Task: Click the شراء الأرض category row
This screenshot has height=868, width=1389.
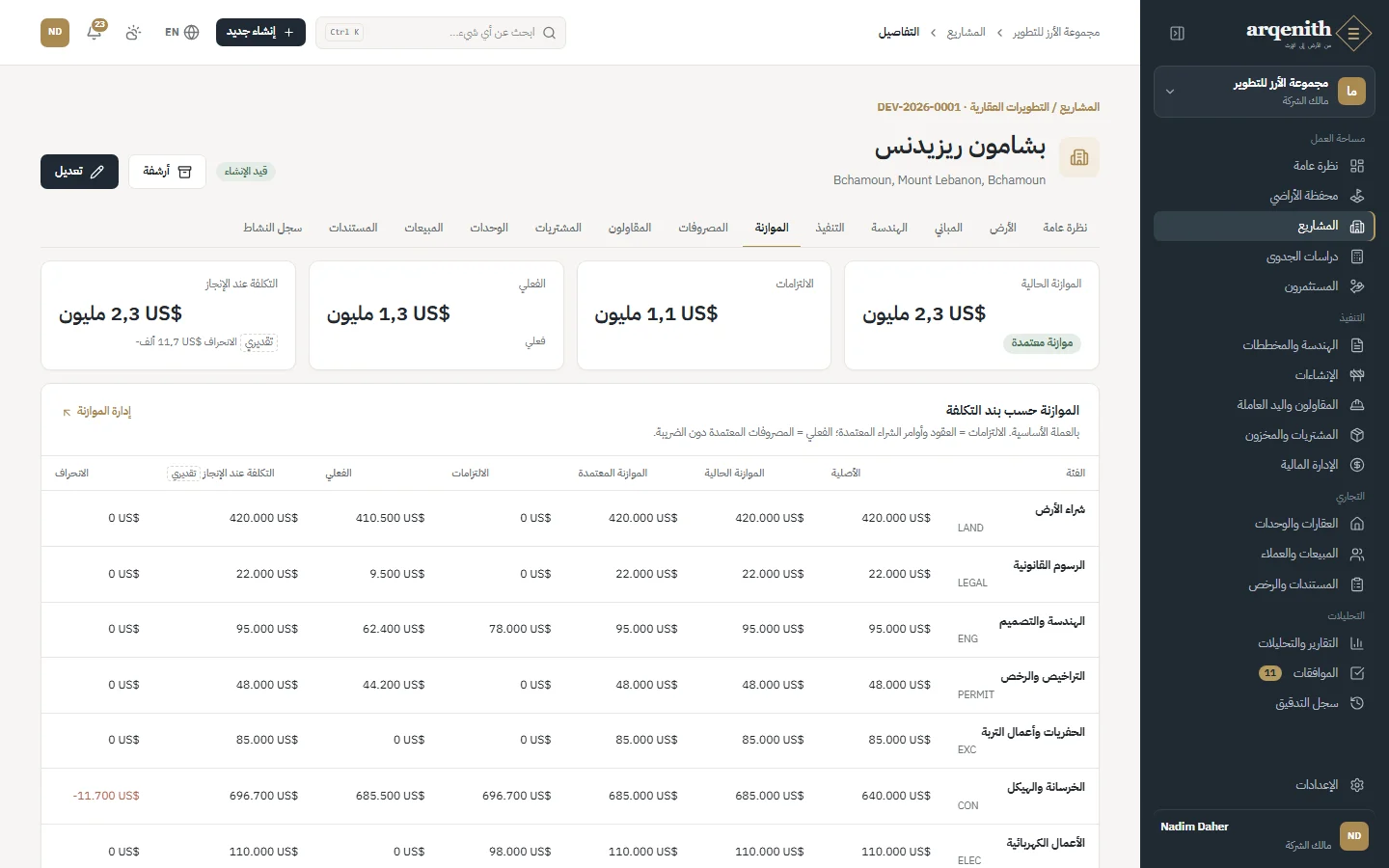Action: click(x=570, y=518)
